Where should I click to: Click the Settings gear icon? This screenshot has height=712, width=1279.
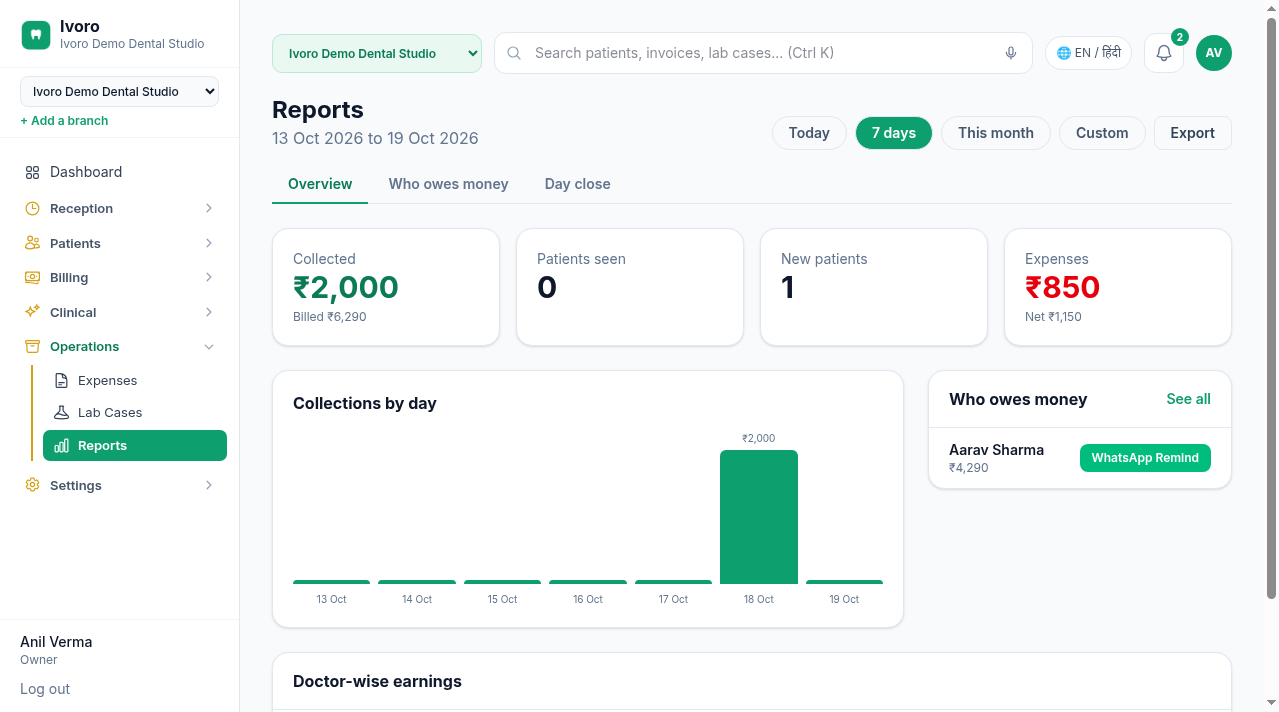pos(32,485)
